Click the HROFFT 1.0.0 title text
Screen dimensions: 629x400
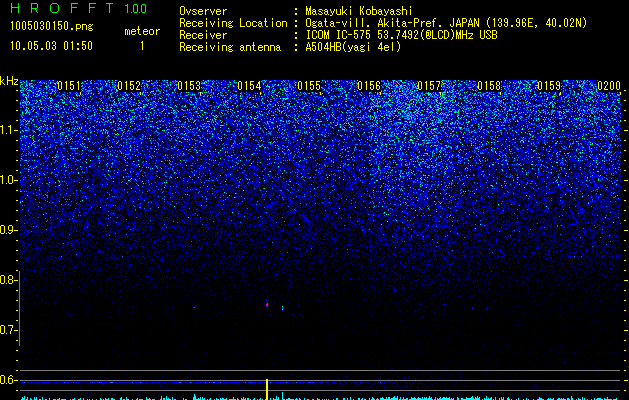click(x=78, y=8)
